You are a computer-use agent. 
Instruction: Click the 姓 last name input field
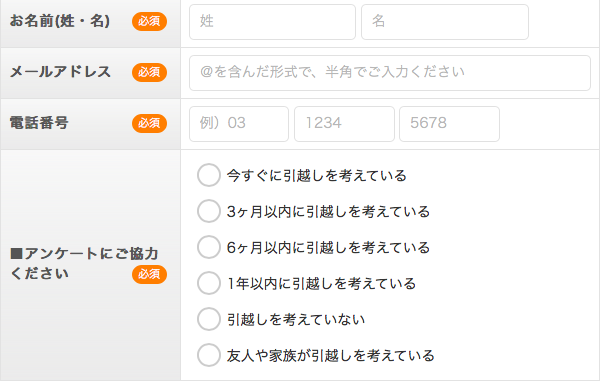[272, 22]
